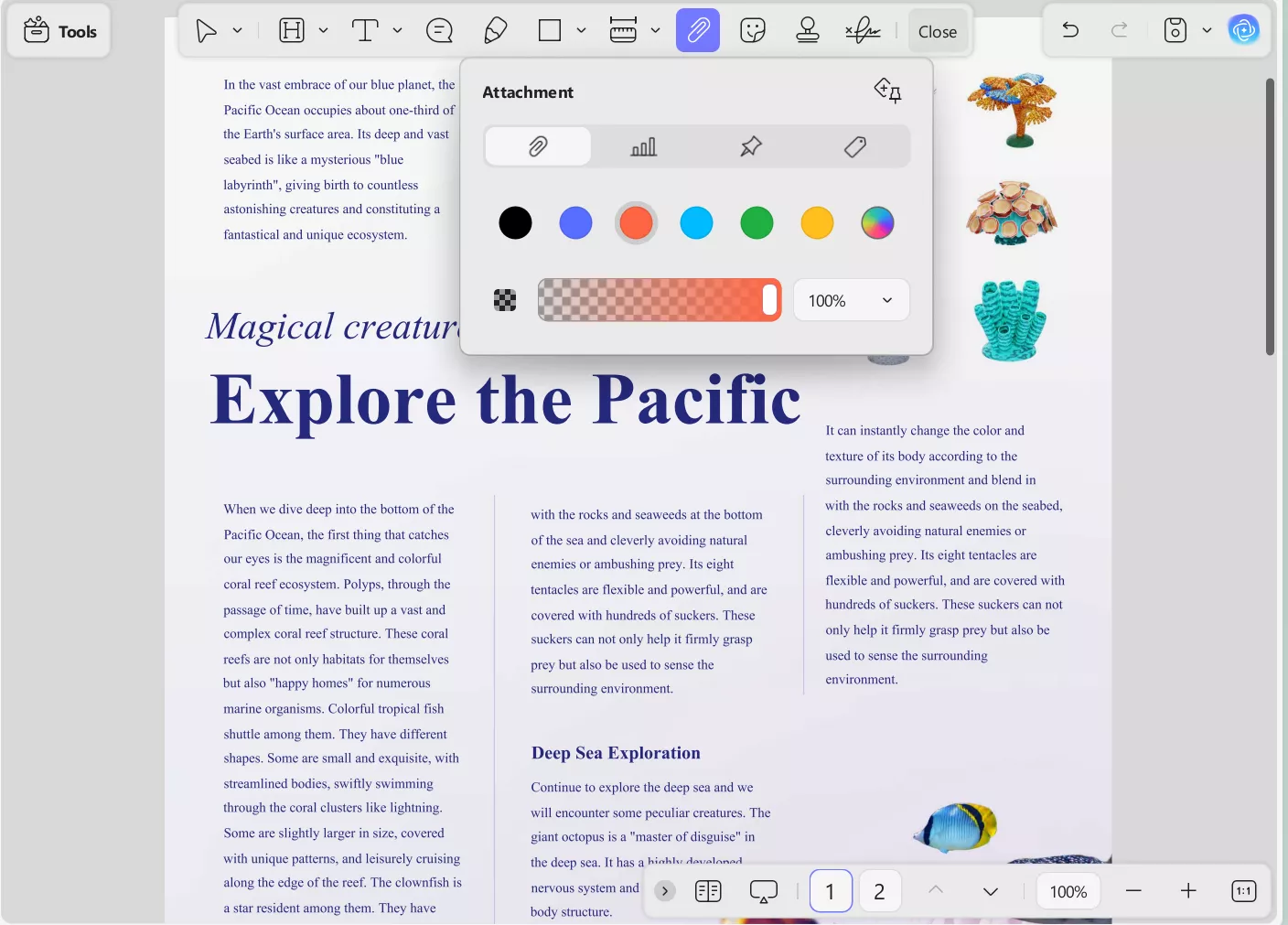Switch to the paperclip attachment style

pyautogui.click(x=538, y=146)
